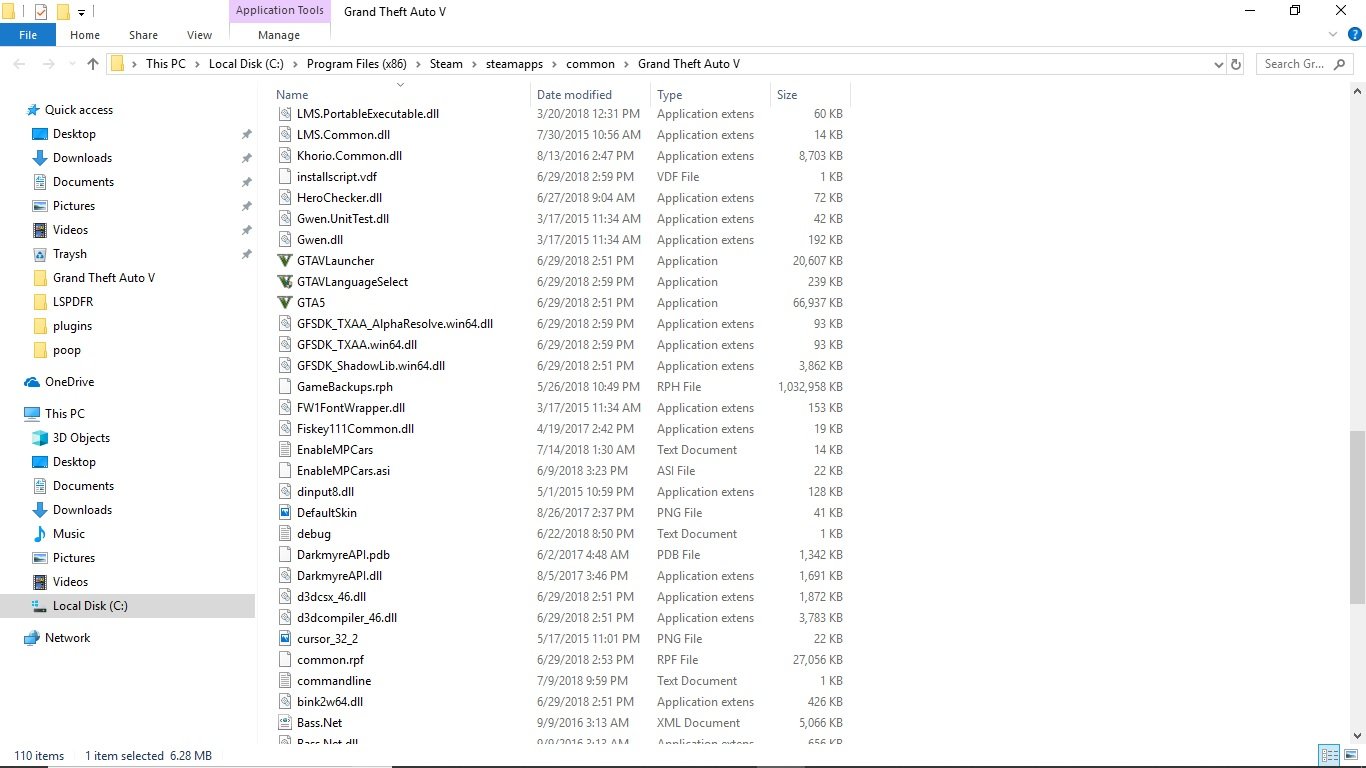
Task: Open the LSPDFR folder in Quick access
Action: click(75, 302)
